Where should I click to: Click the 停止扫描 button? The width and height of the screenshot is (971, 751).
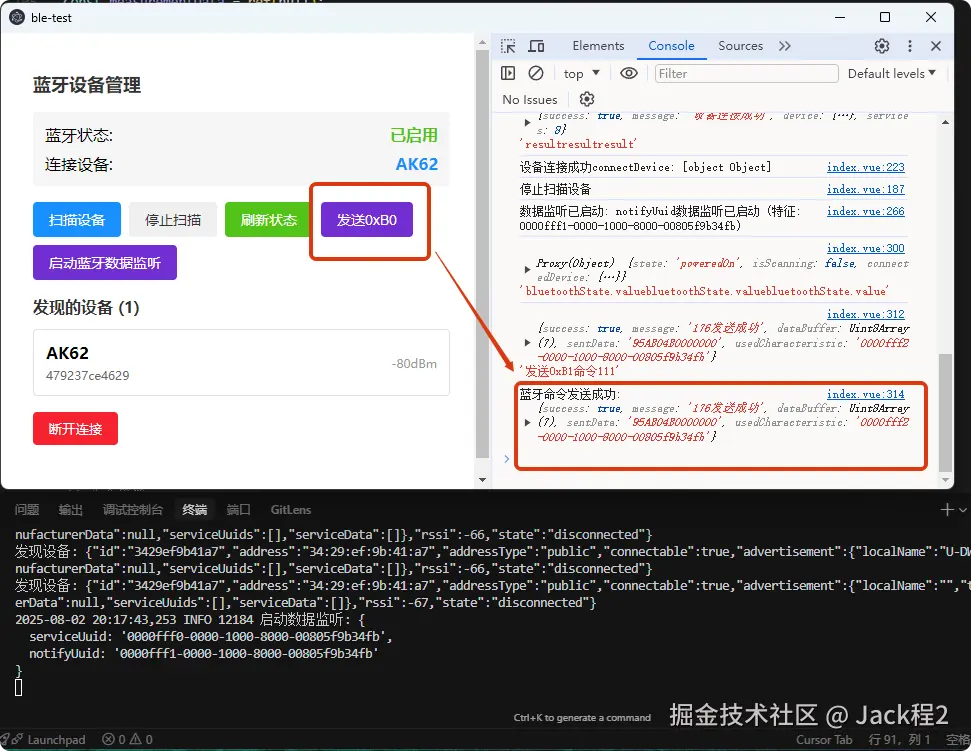(x=173, y=220)
